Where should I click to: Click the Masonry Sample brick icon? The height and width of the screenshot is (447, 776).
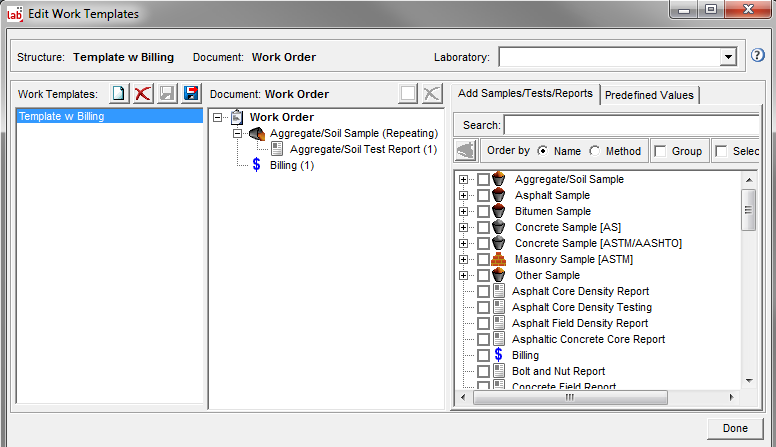click(499, 259)
